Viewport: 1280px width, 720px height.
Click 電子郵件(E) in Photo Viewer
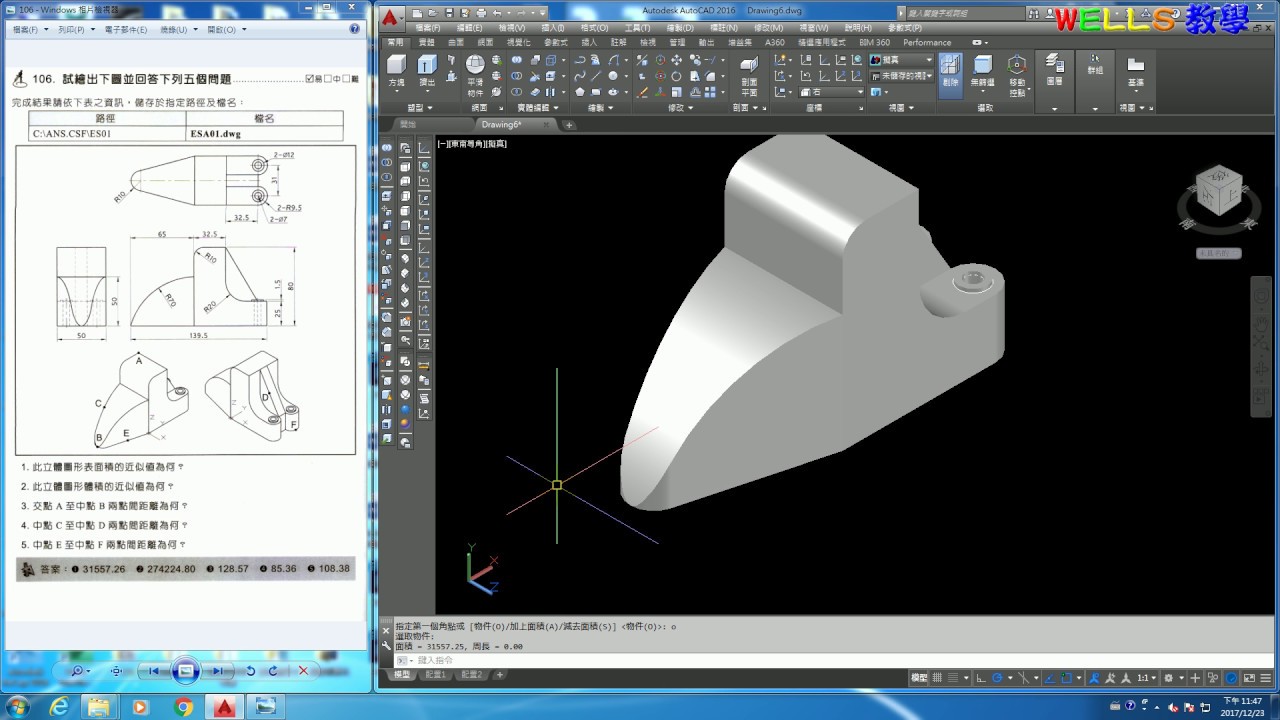click(x=126, y=30)
